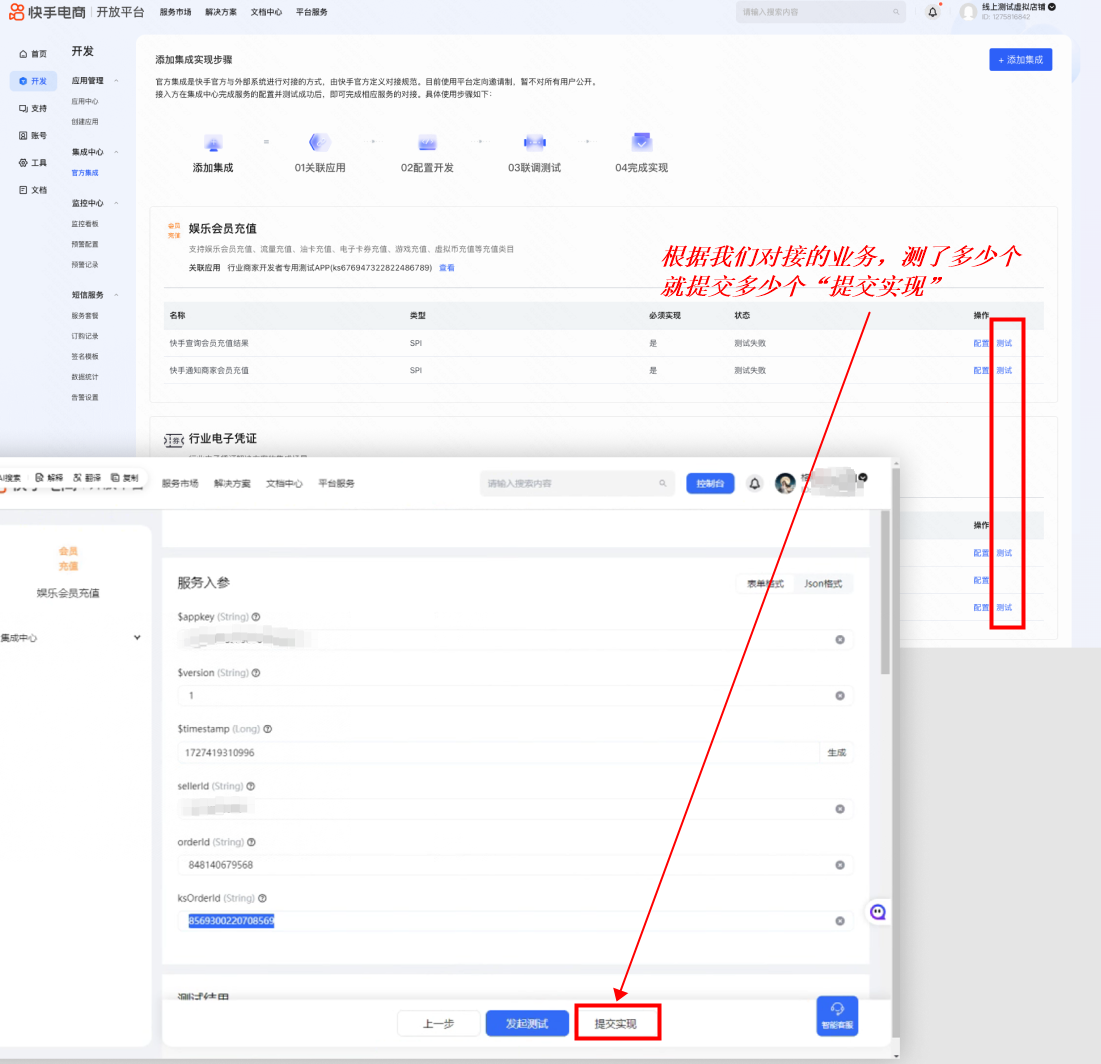Viewport: 1101px width, 1064px height.
Task: Clear the sellerId field with its X icon
Action: click(x=840, y=809)
